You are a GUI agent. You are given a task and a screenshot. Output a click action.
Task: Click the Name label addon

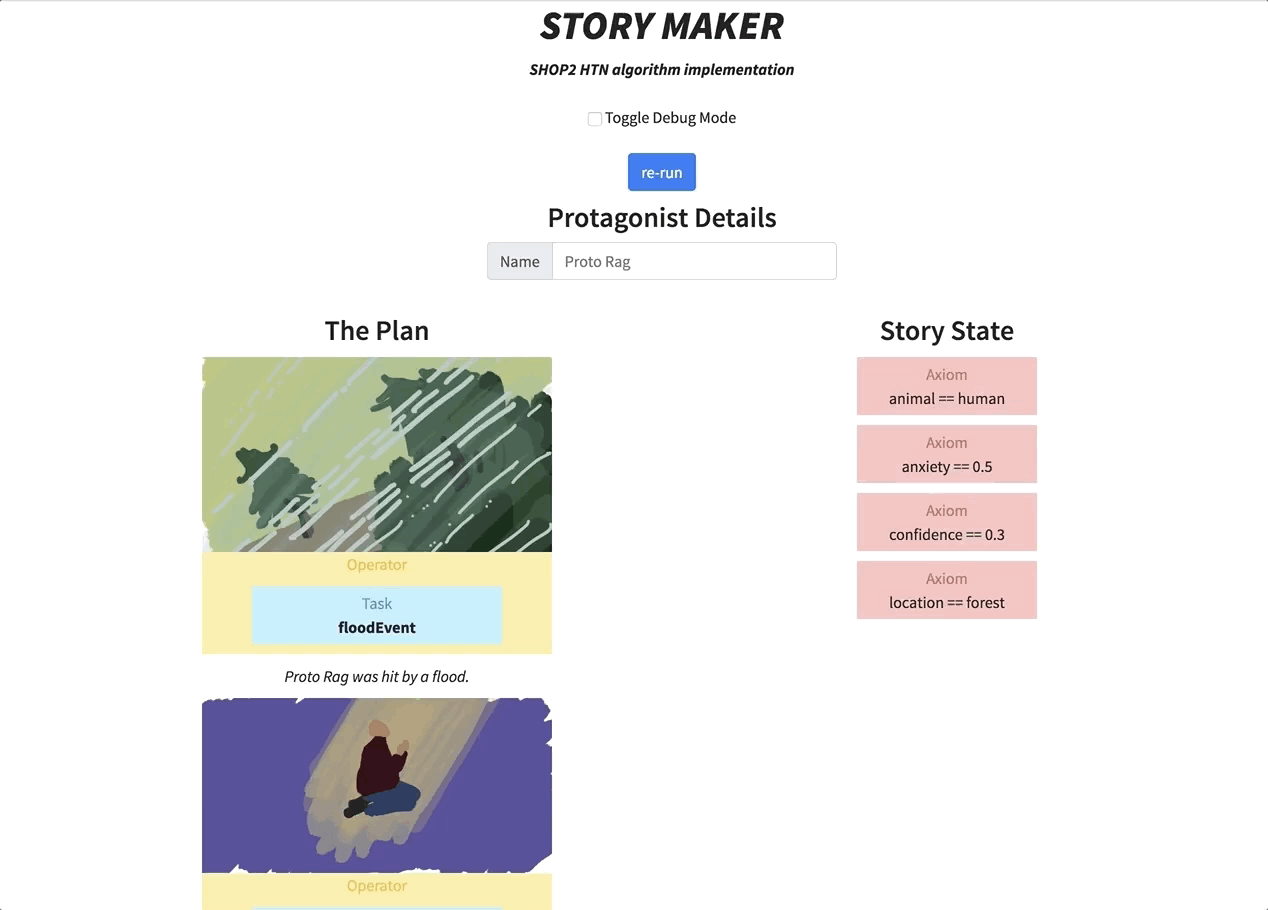(x=520, y=261)
